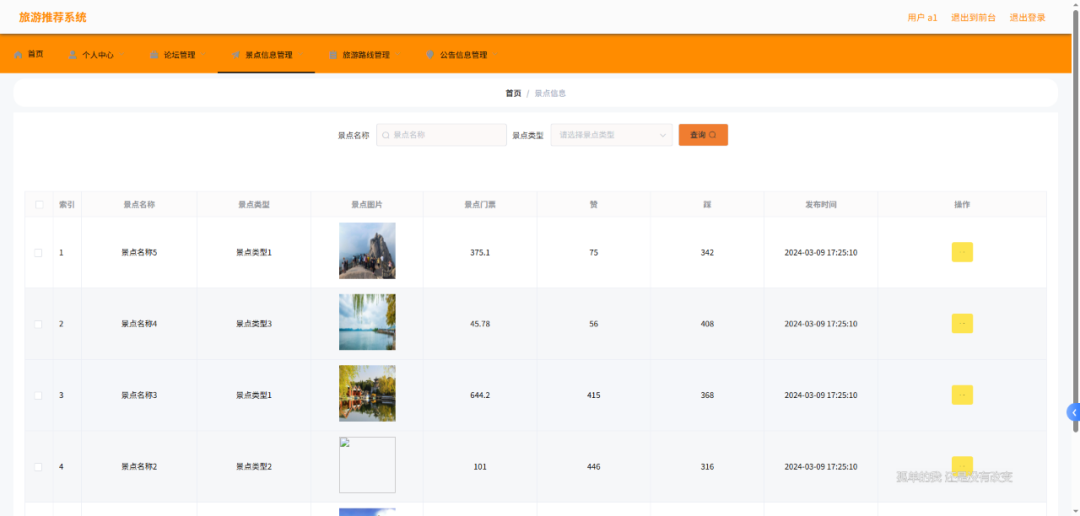Check the row checkbox for 景点名称5

[x=39, y=253]
